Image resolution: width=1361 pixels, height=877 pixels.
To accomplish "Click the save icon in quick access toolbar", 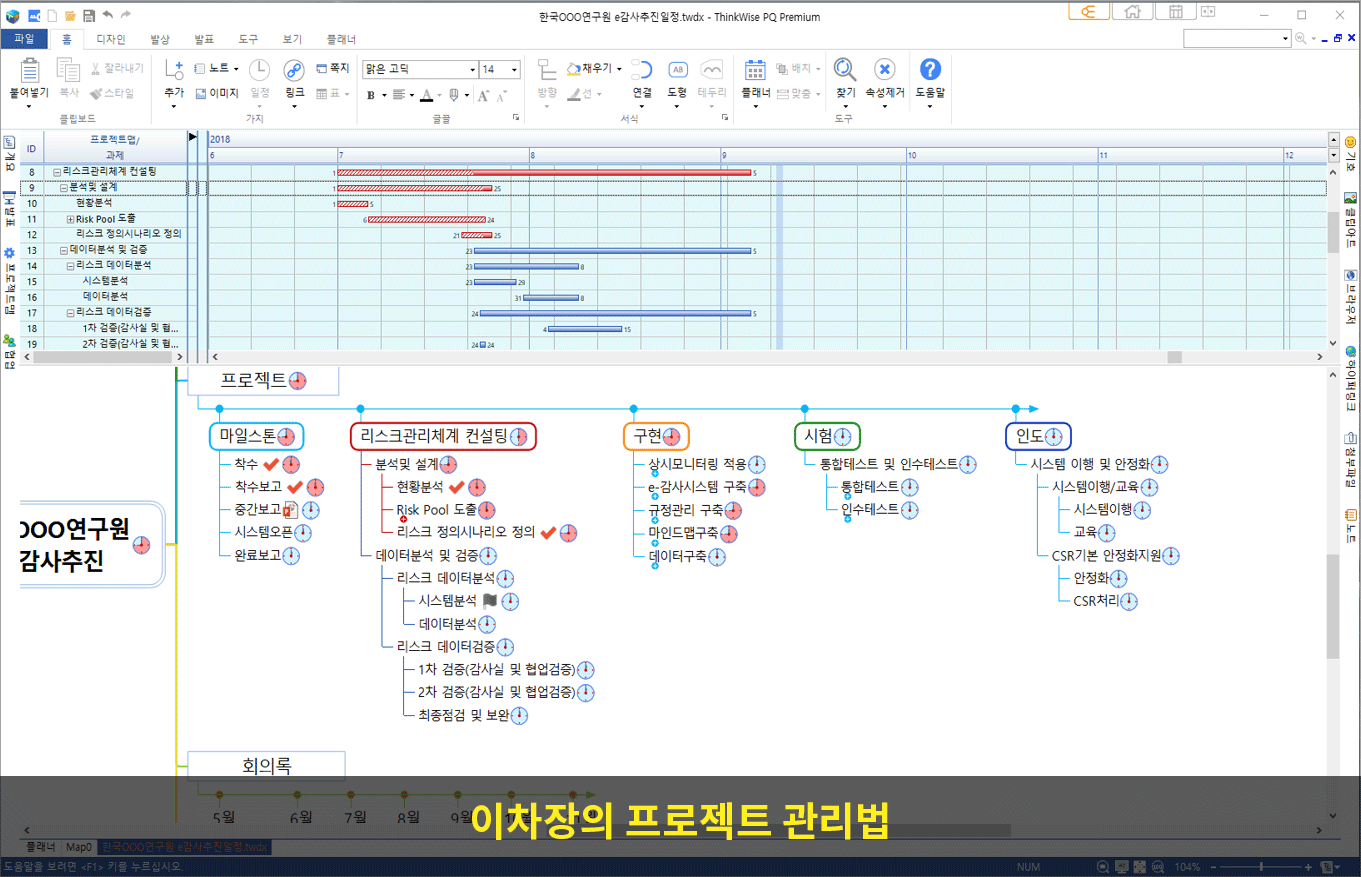I will 89,15.
